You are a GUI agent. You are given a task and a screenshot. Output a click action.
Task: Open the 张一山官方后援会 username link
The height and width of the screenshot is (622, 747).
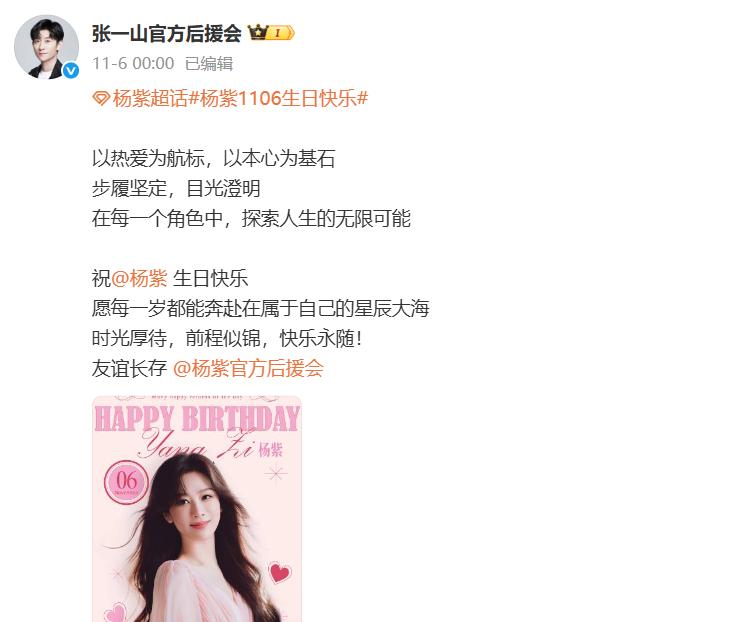tap(167, 33)
